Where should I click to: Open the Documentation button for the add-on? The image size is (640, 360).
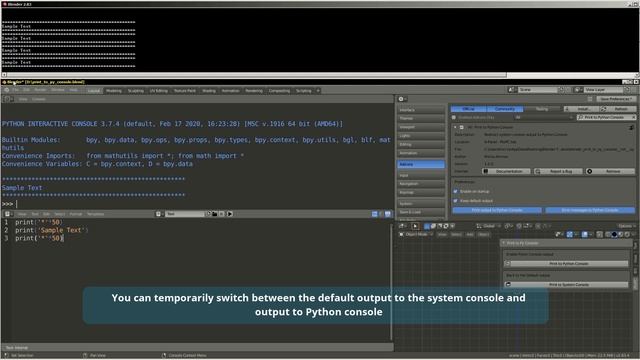(x=506, y=171)
